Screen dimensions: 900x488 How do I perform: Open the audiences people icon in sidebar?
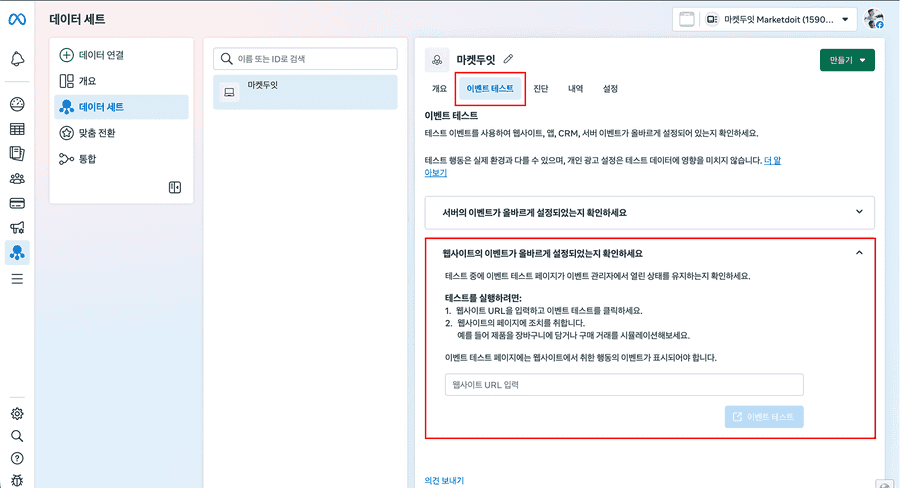17,179
